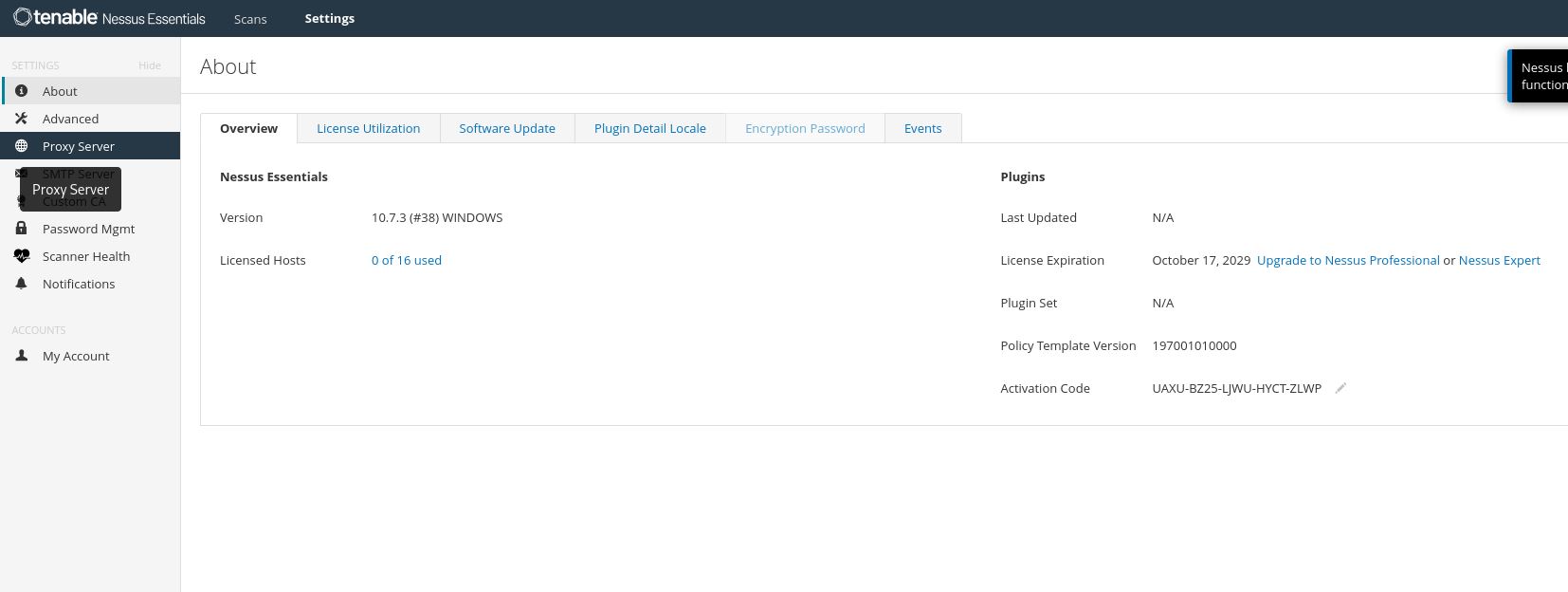
Task: Click the Licensed Hosts label
Action: click(263, 260)
